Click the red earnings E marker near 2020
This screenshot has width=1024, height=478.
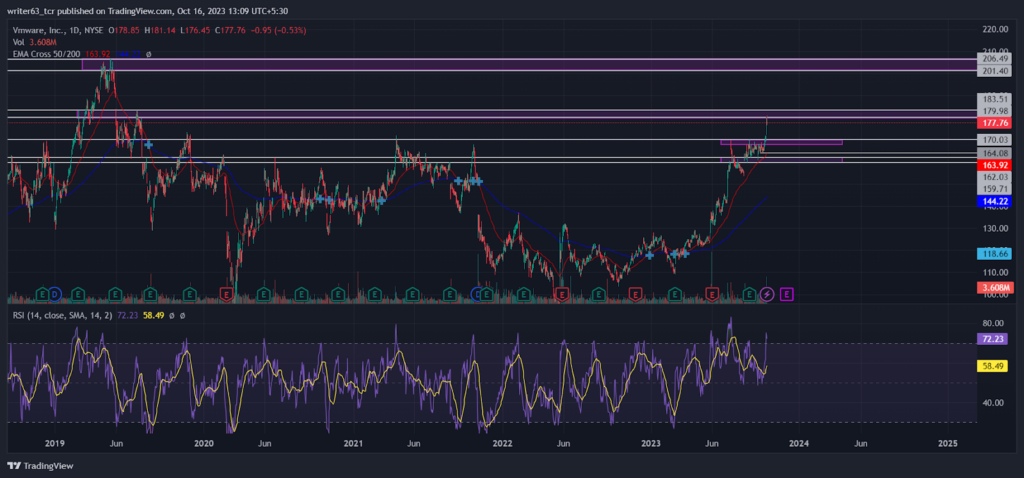point(226,295)
